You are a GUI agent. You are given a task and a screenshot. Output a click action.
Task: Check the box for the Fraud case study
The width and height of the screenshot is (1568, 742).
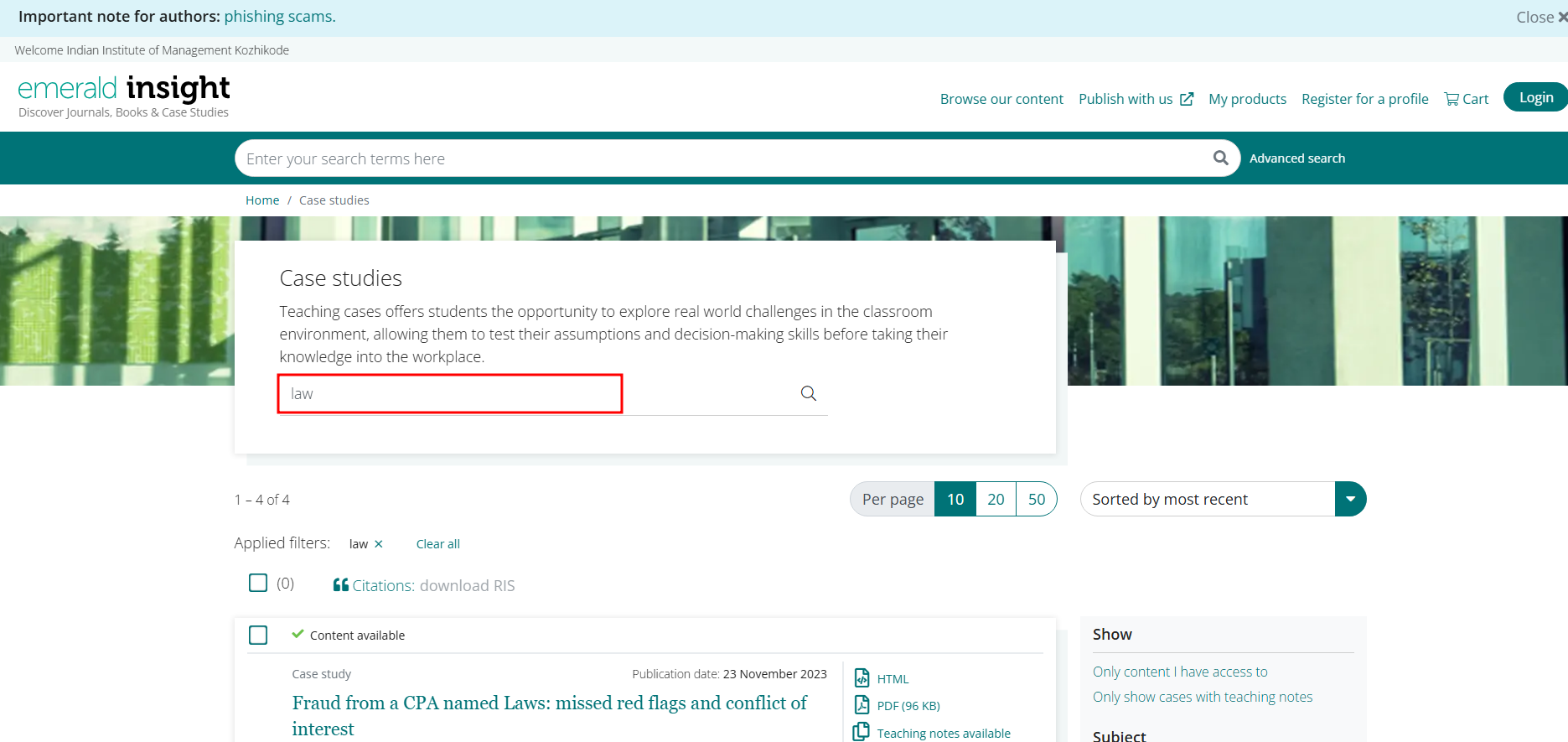pyautogui.click(x=258, y=635)
